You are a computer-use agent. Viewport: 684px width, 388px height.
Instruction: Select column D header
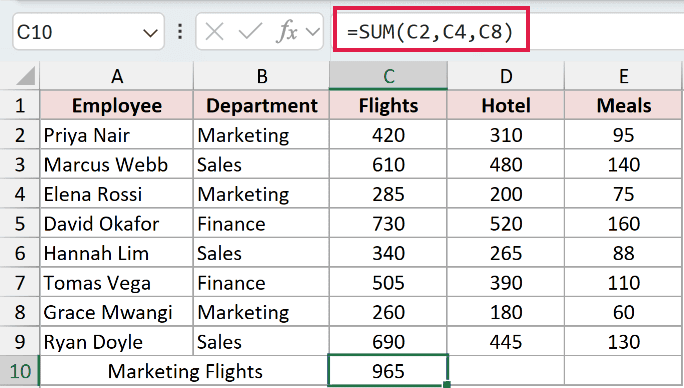[506, 76]
